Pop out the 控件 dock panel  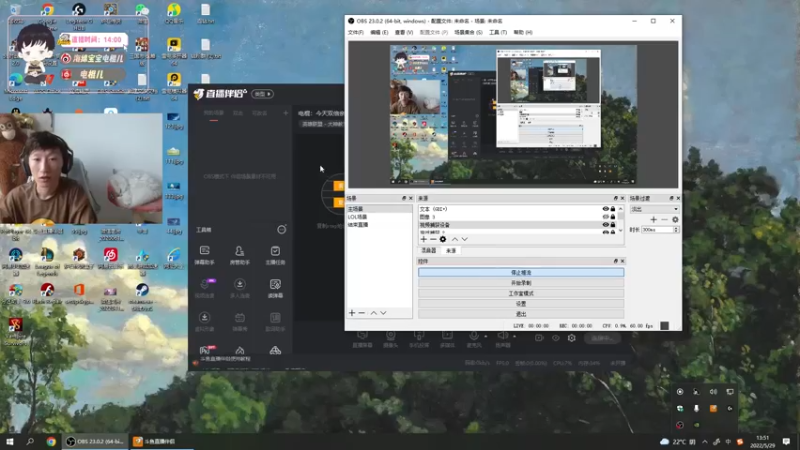tap(615, 261)
